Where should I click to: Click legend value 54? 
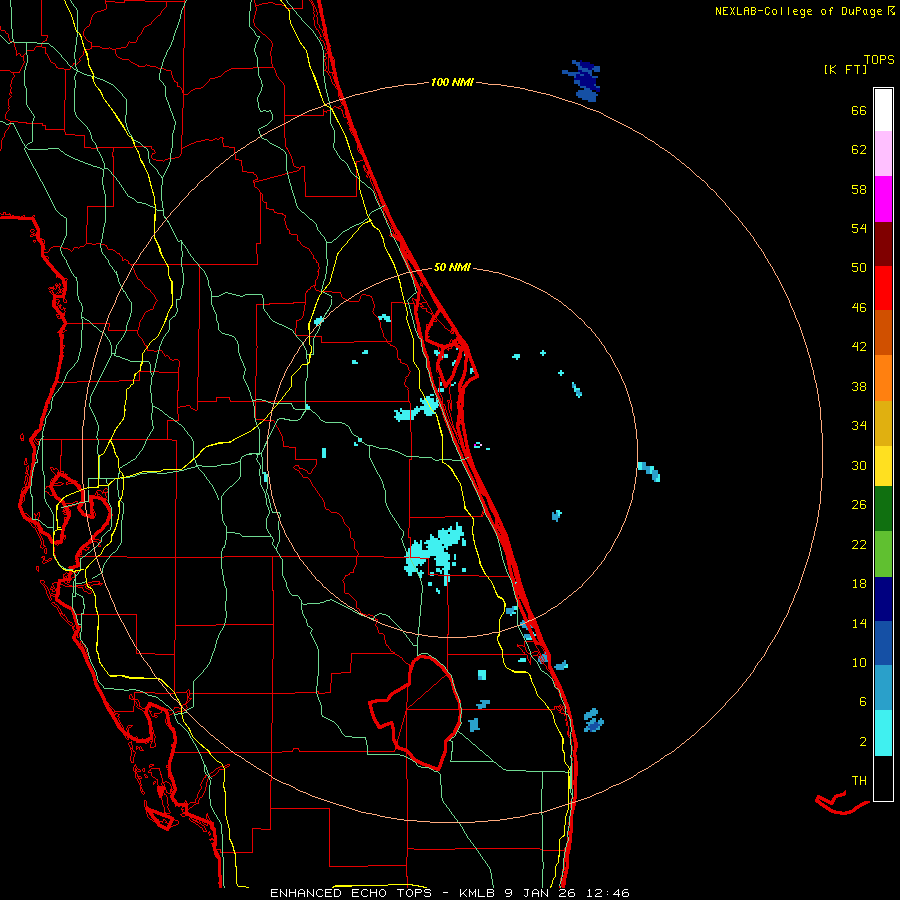coord(859,228)
